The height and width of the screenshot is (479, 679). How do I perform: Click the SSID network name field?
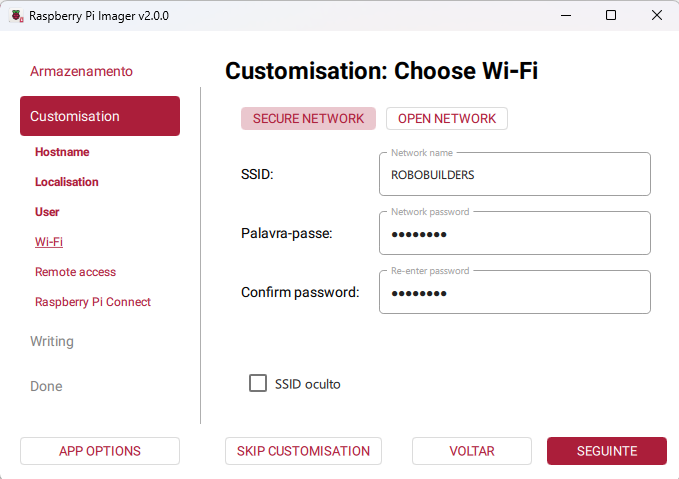click(x=515, y=174)
